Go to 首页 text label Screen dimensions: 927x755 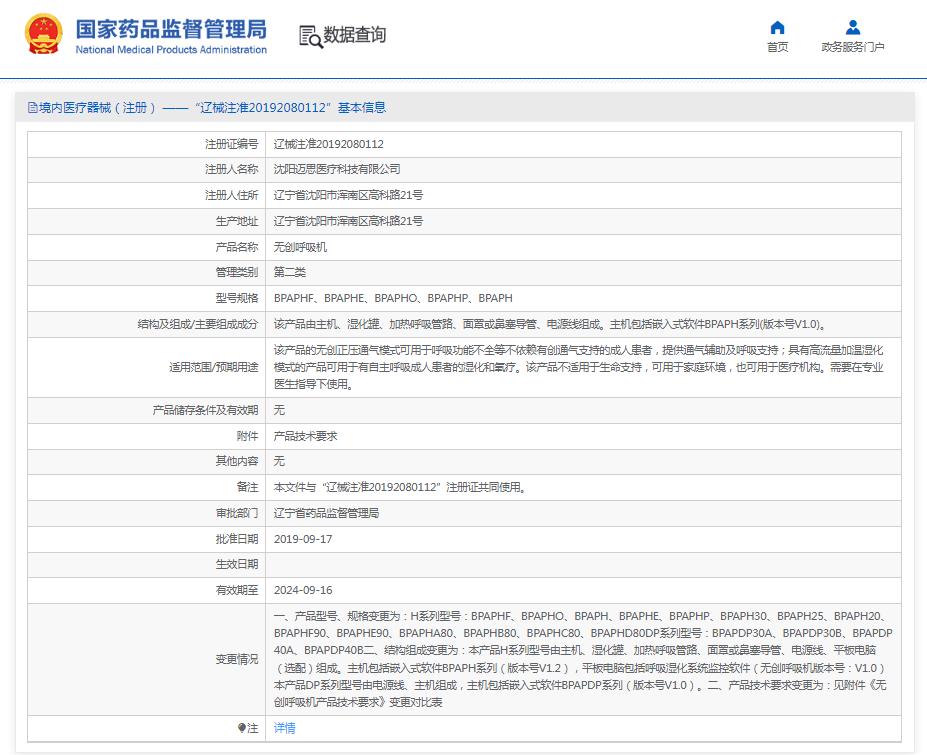(x=777, y=47)
